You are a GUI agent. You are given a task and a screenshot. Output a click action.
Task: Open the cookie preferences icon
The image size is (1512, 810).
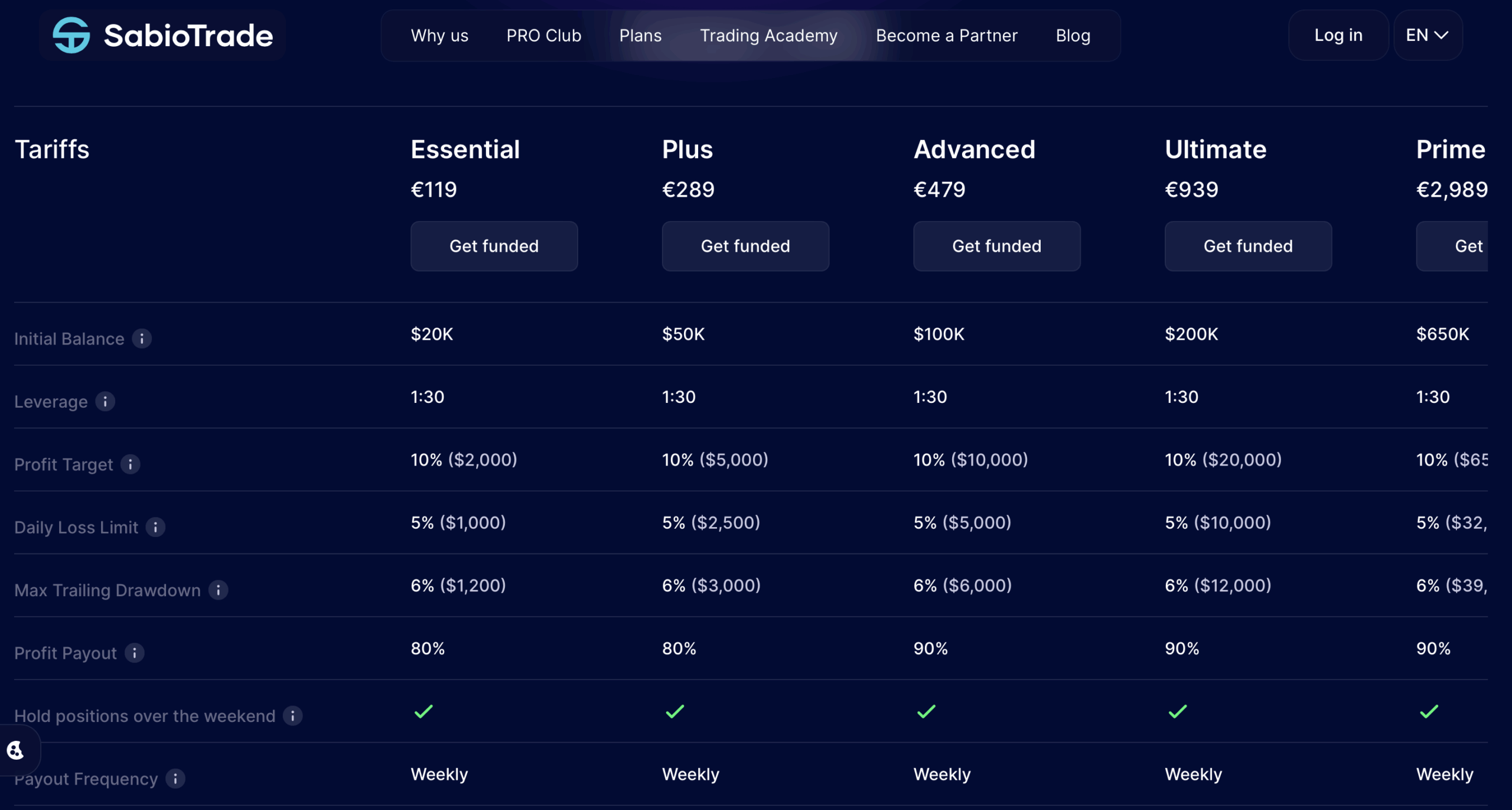[15, 750]
